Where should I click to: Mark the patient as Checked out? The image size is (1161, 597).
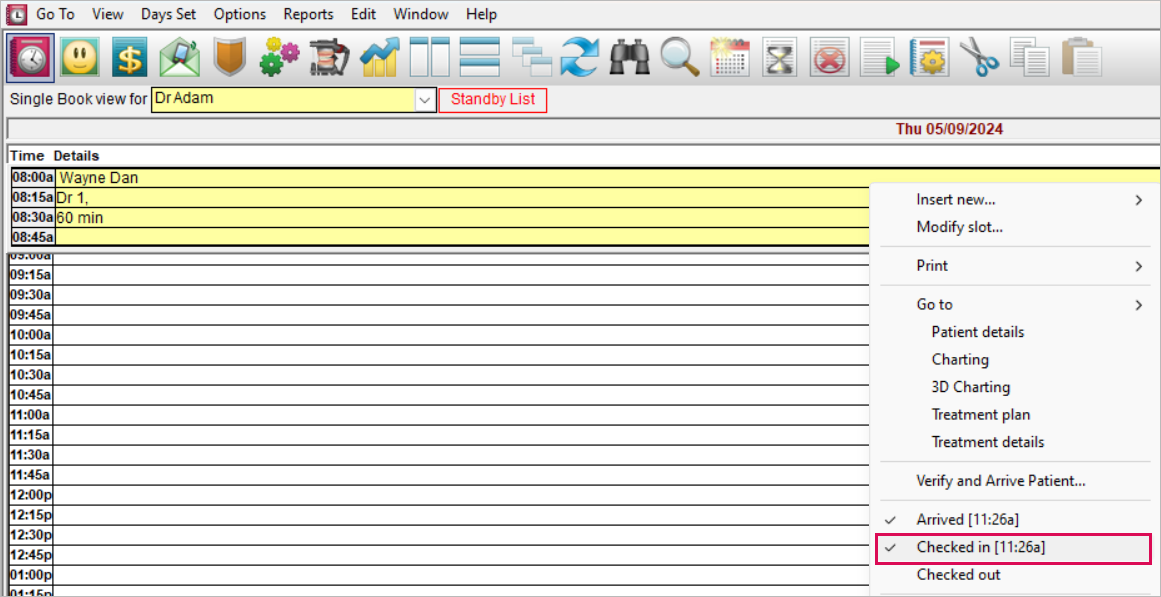point(958,575)
